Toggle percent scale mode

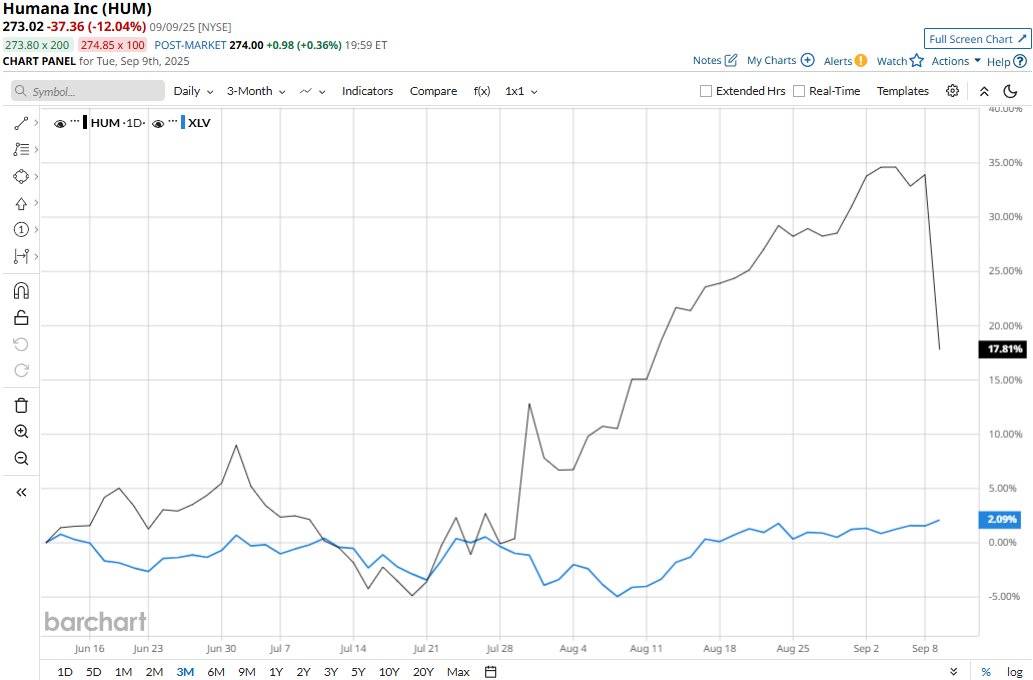pyautogui.click(x=986, y=671)
